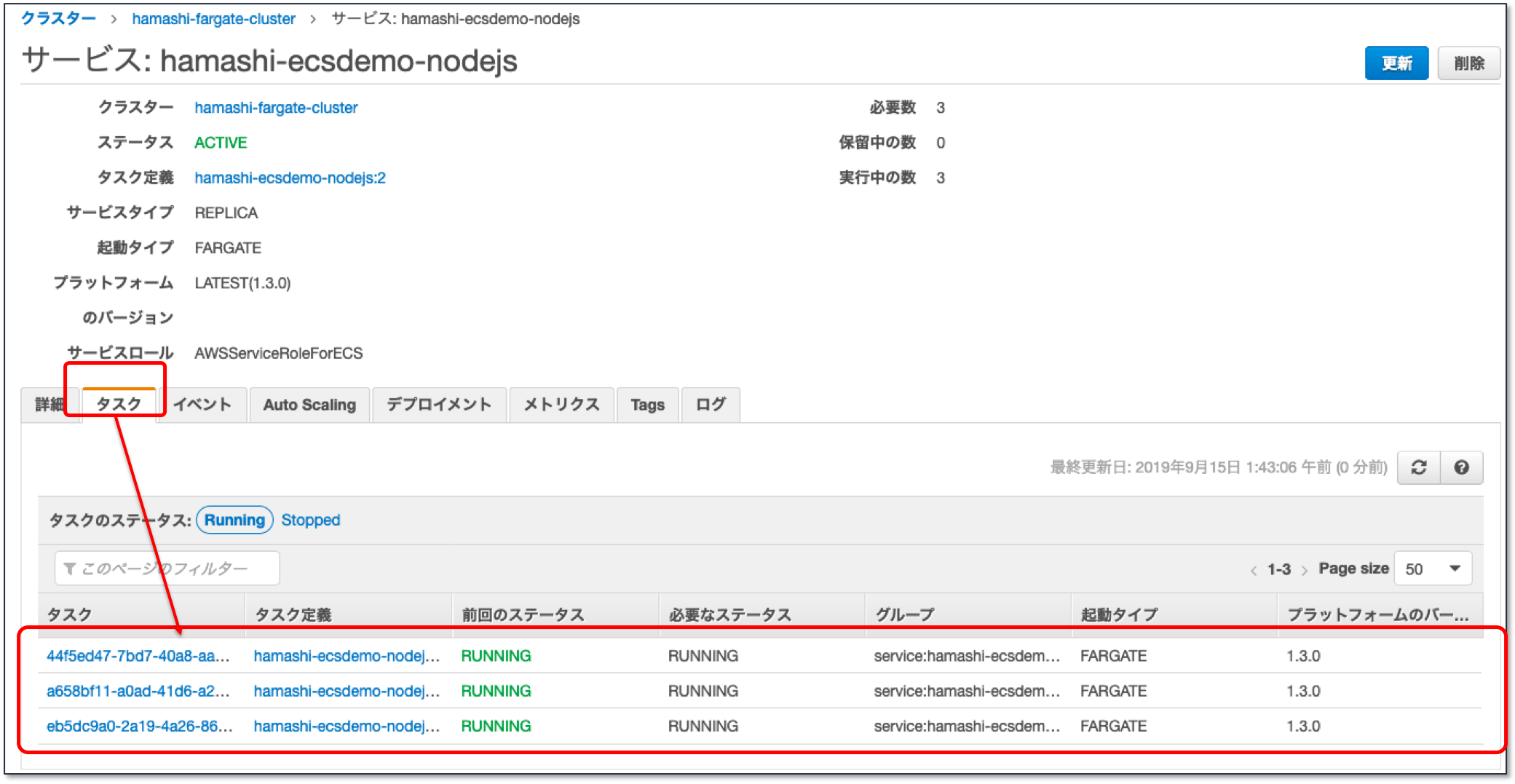1515x784 pixels.
Task: Click RUNNING last status in eb5dc9a0 row
Action: point(497,726)
